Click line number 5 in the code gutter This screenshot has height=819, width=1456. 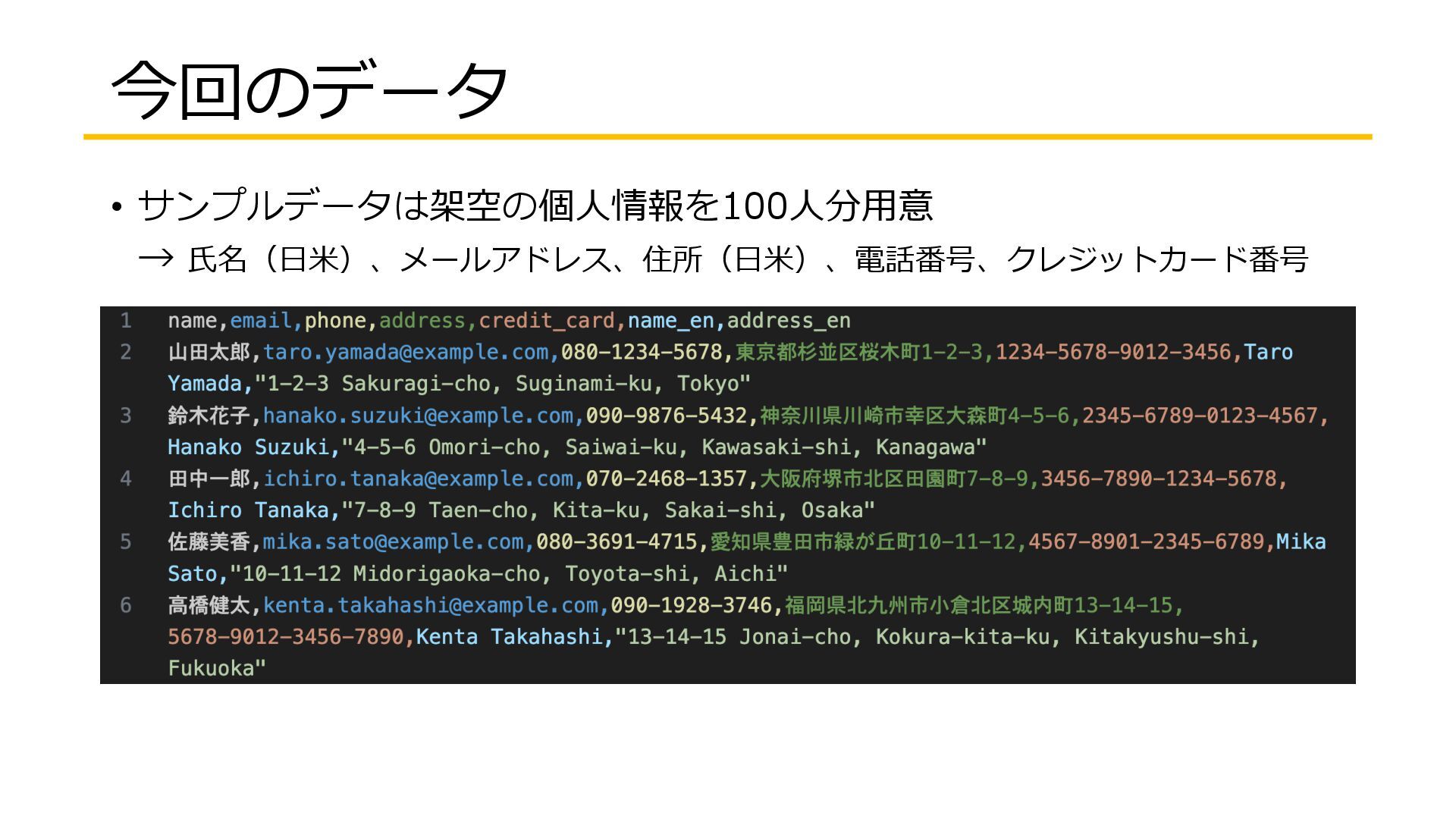[x=126, y=541]
